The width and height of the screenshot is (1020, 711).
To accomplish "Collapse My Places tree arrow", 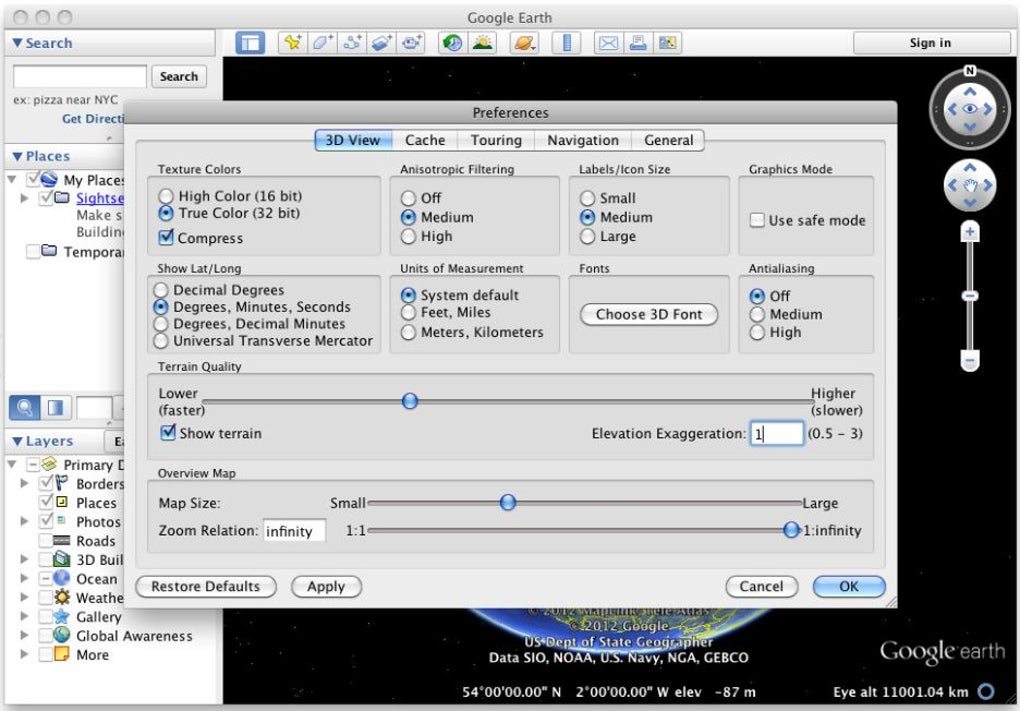I will [x=12, y=179].
